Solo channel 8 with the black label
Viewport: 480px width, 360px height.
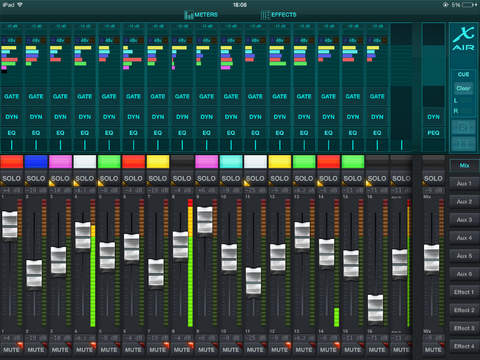(x=182, y=179)
